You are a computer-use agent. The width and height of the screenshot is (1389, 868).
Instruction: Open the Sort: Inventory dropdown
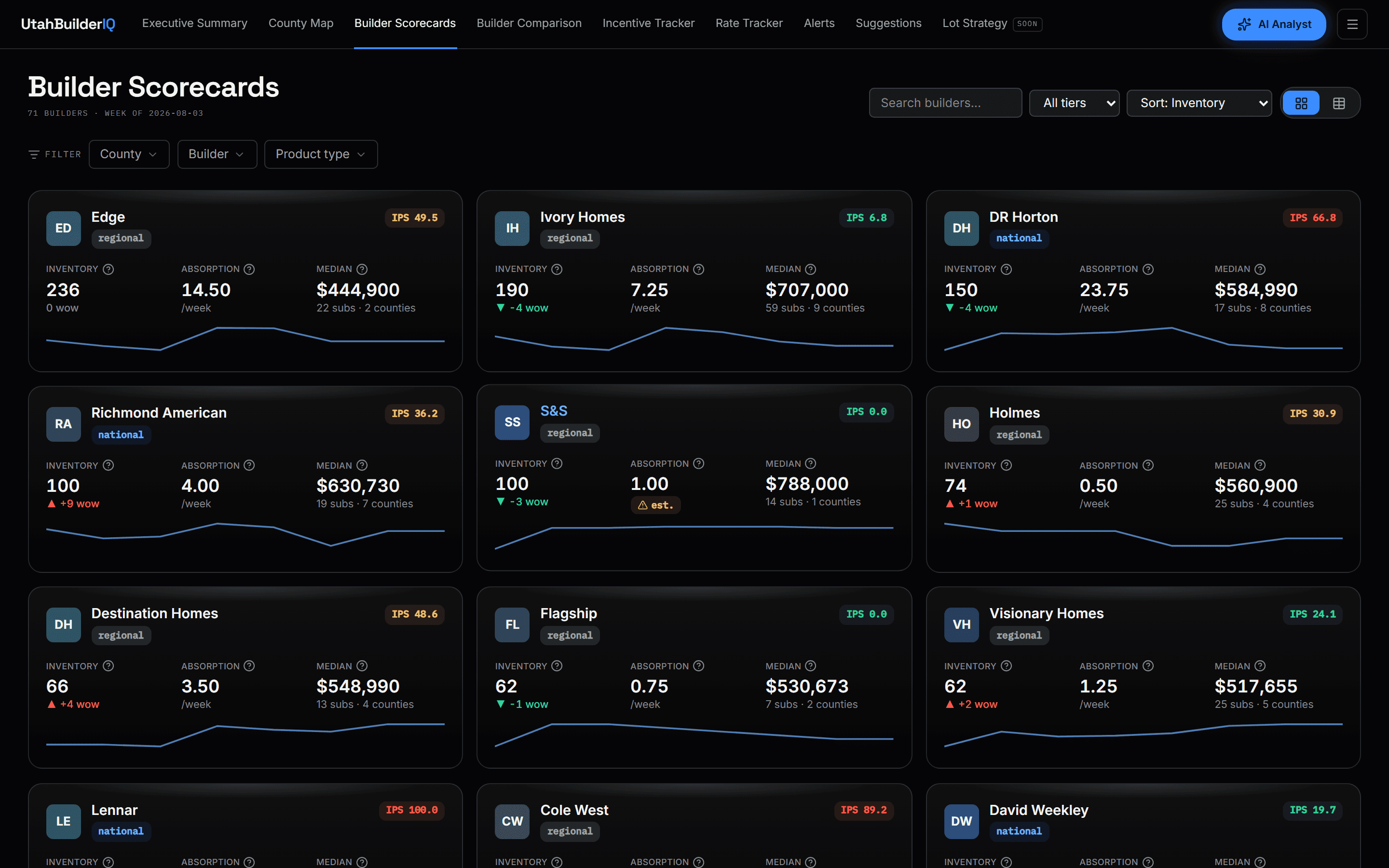1199,103
